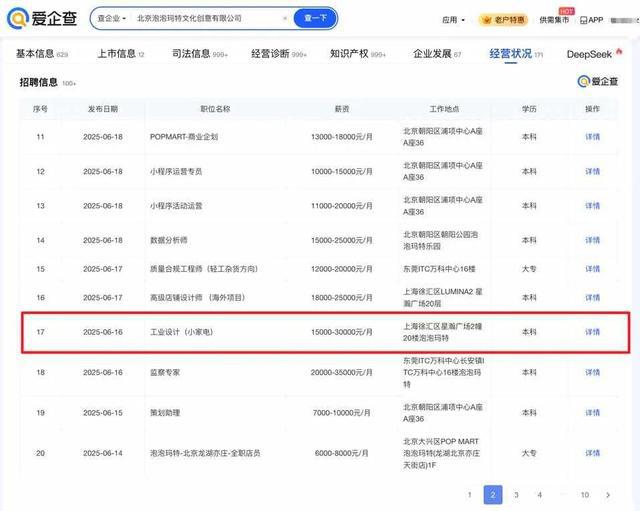Click the current page 2 button

493,495
